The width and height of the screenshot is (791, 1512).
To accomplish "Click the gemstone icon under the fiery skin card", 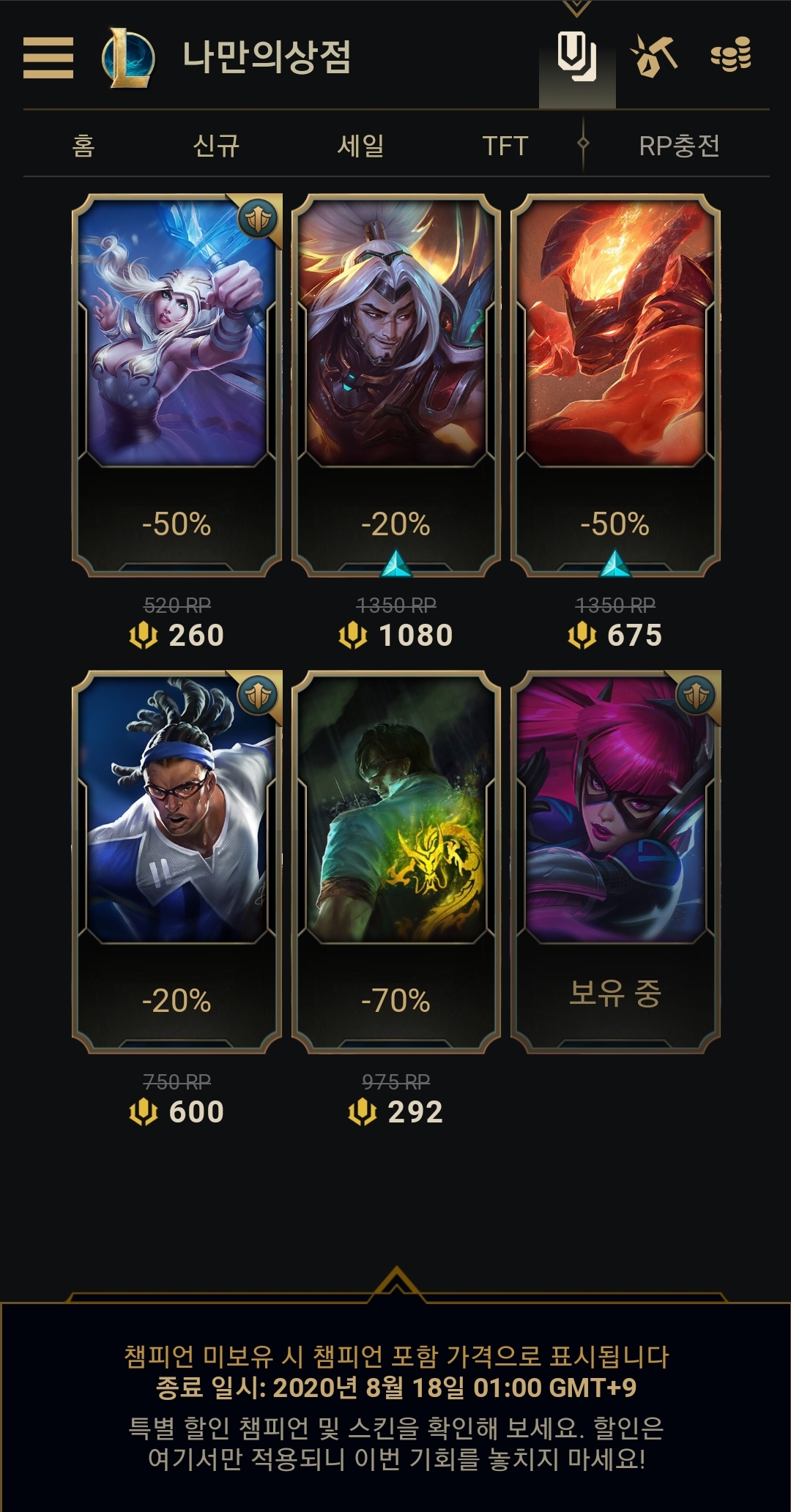I will [x=615, y=563].
